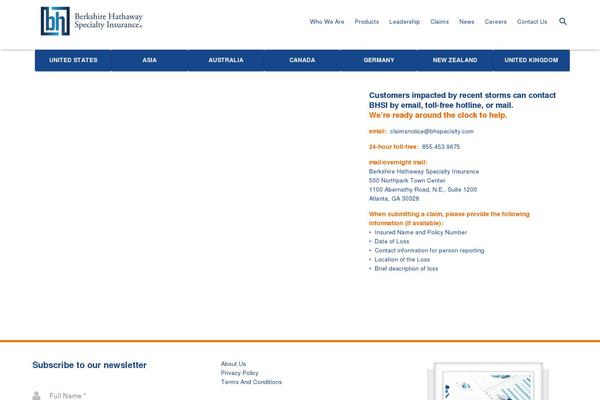Click the storm customers contact heading

tap(462, 100)
